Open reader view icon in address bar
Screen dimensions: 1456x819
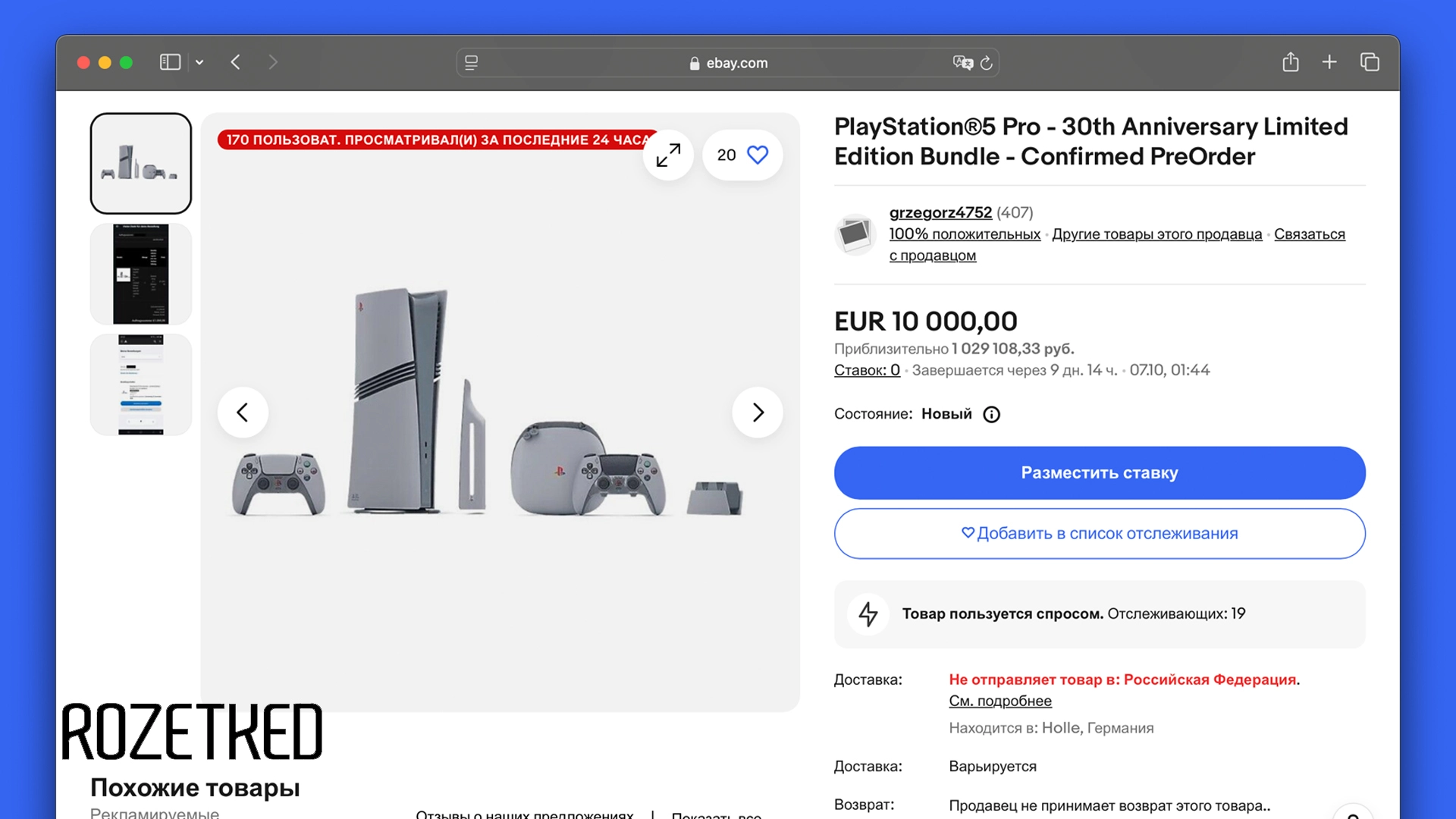point(471,63)
